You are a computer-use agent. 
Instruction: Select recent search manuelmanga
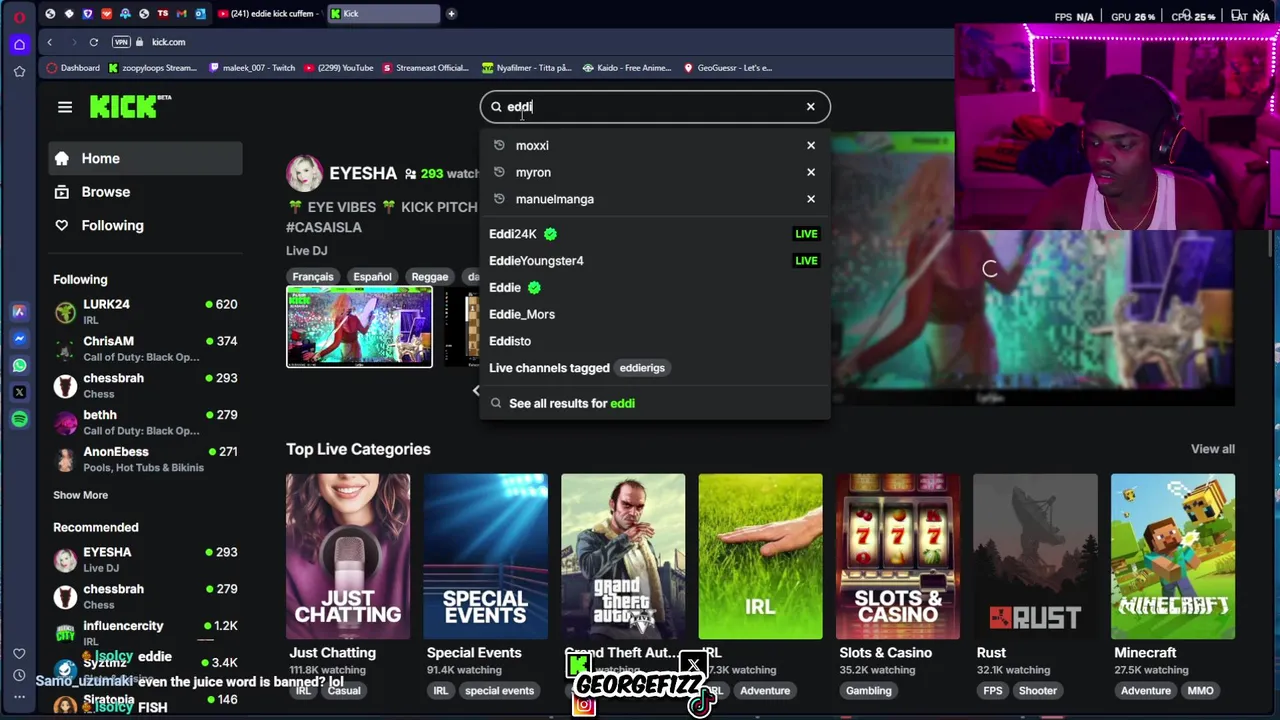[x=554, y=199]
